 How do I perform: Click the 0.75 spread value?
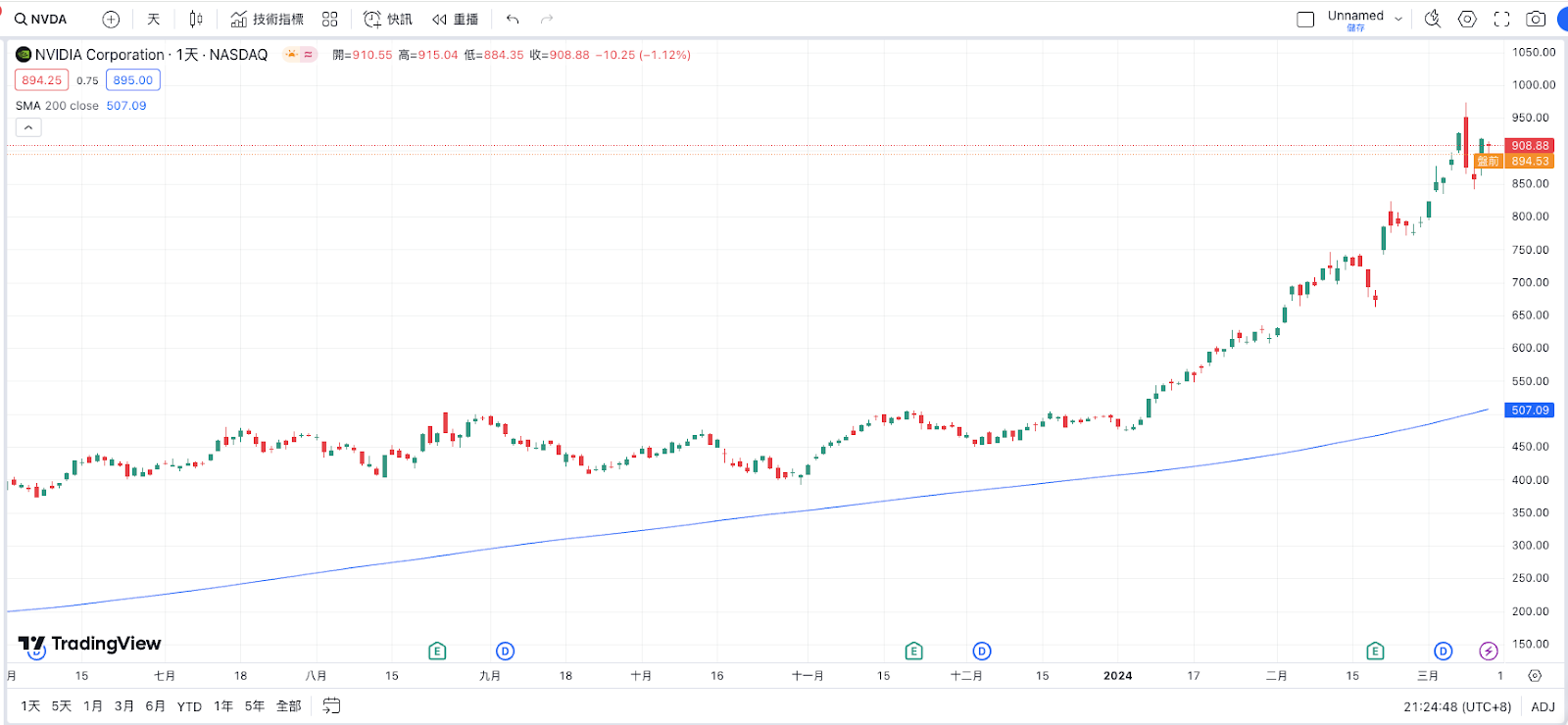pos(87,80)
